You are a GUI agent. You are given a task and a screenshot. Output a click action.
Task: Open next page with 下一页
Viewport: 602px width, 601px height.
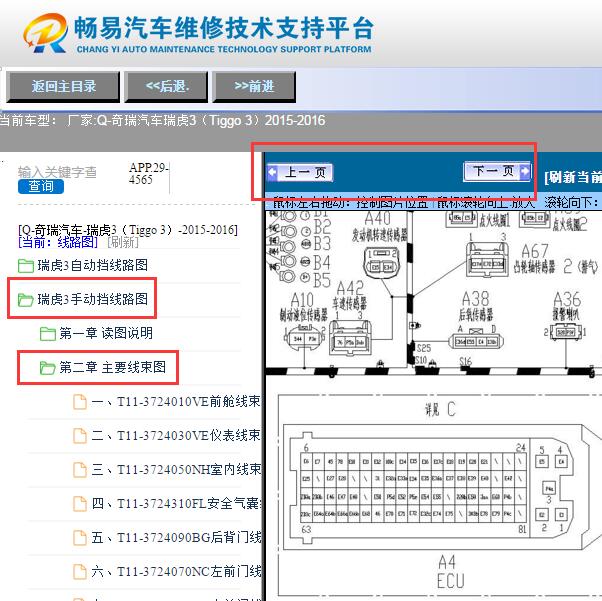click(x=498, y=171)
